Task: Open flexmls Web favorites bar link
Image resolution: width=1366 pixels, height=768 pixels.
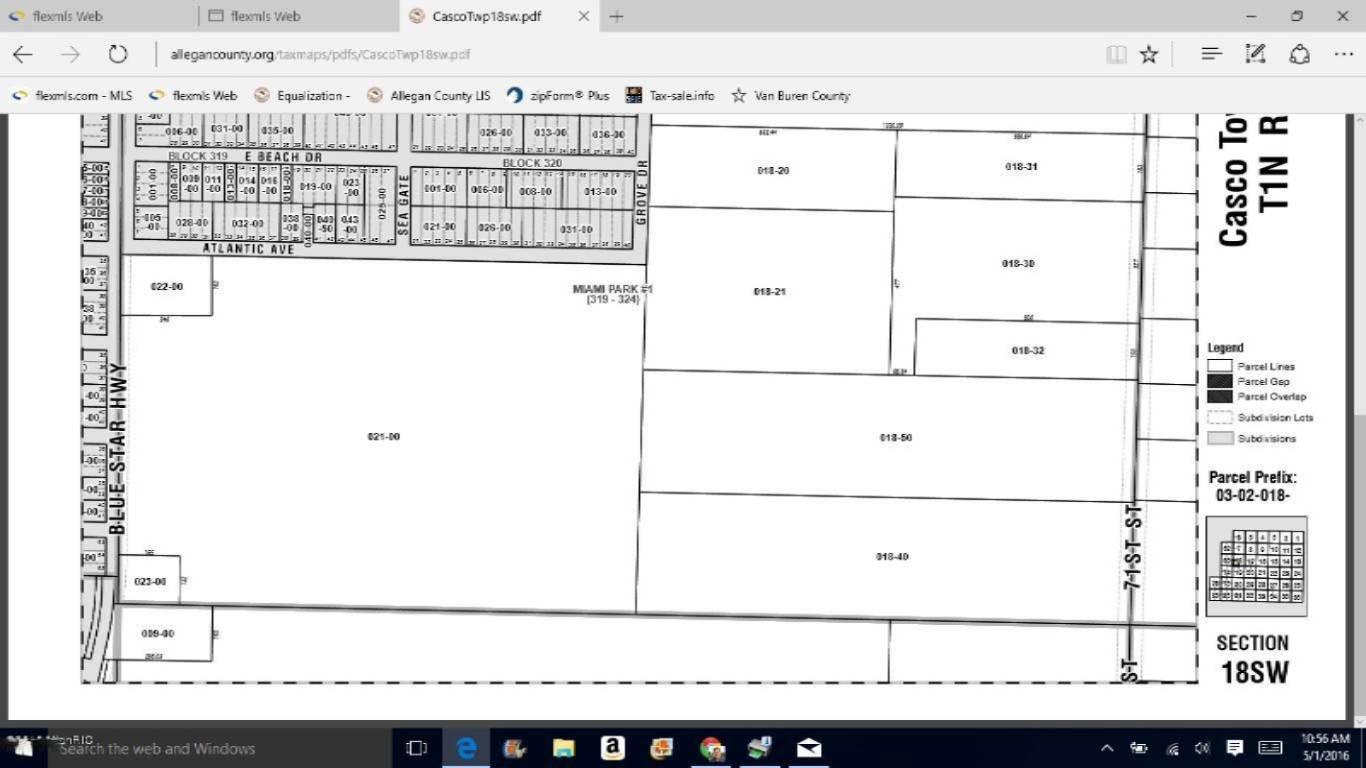Action: tap(193, 95)
